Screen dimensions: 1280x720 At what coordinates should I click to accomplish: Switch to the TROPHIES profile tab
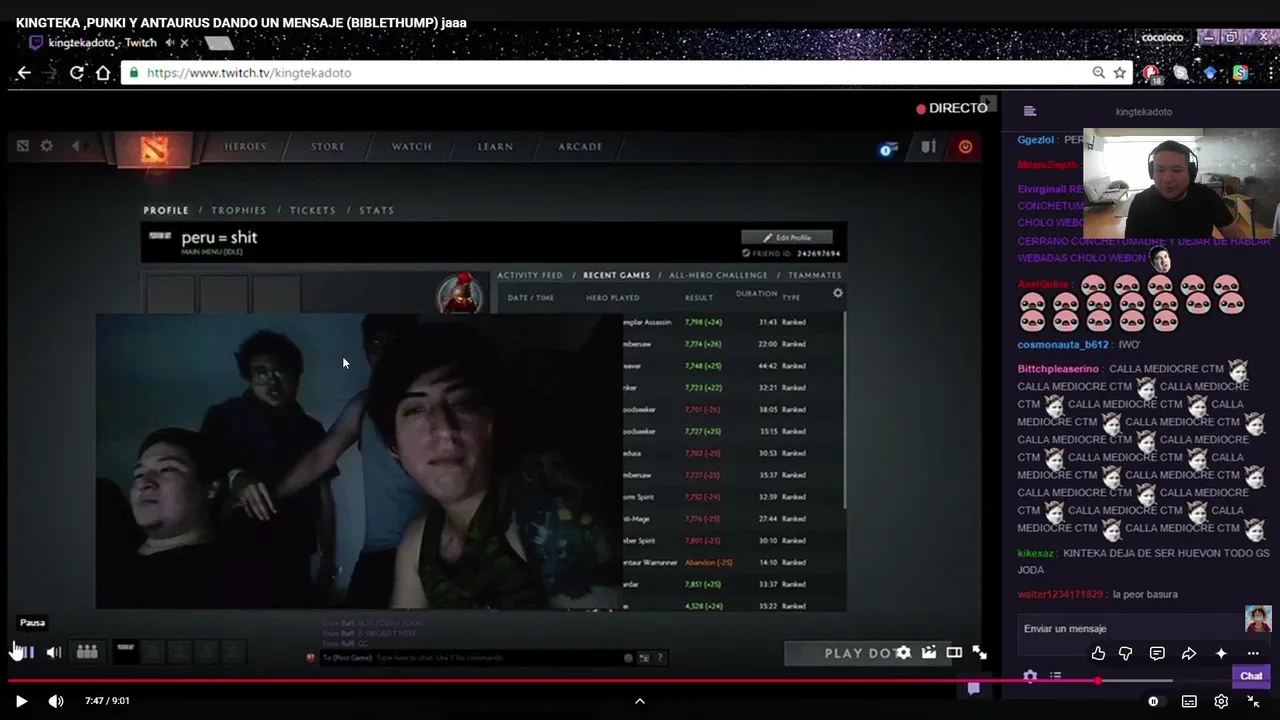239,210
